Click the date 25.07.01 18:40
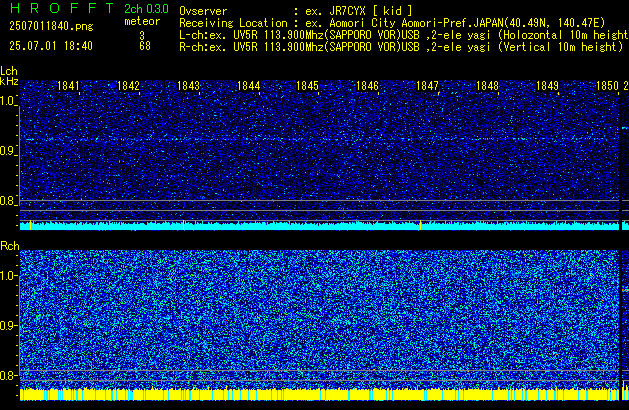 pyautogui.click(x=51, y=46)
